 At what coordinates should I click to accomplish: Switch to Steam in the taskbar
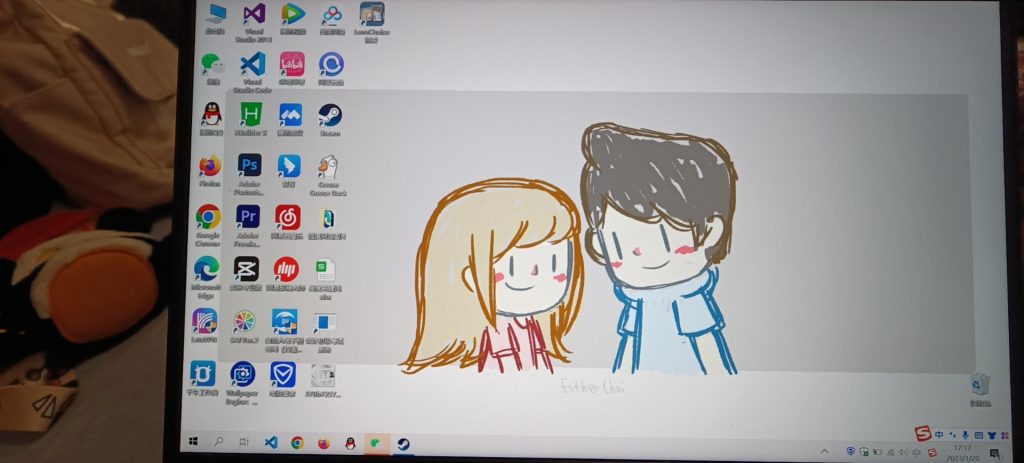[403, 442]
